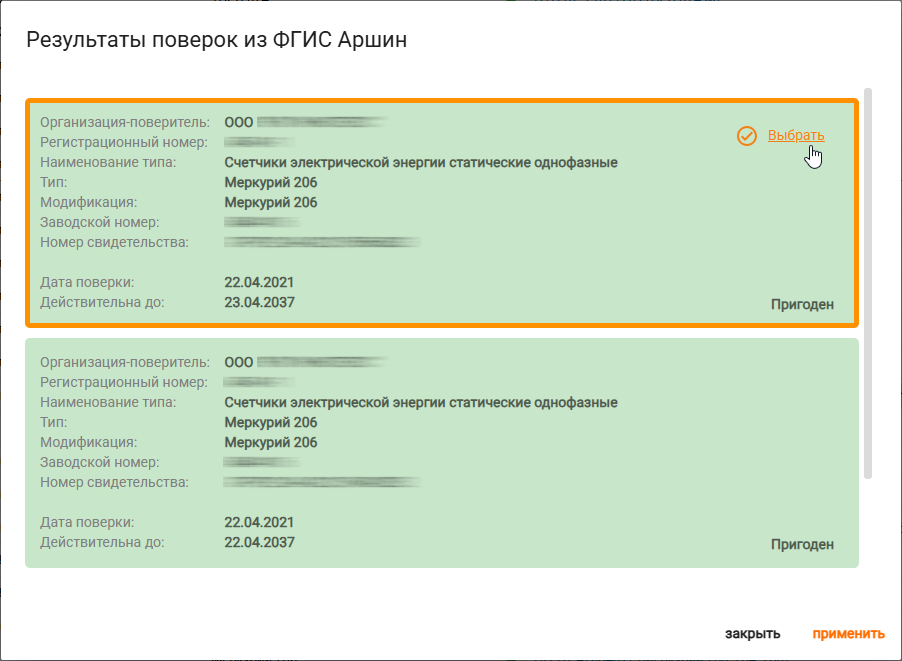Dismiss the dialog using the закрыть button
902x661 pixels.
click(x=752, y=633)
